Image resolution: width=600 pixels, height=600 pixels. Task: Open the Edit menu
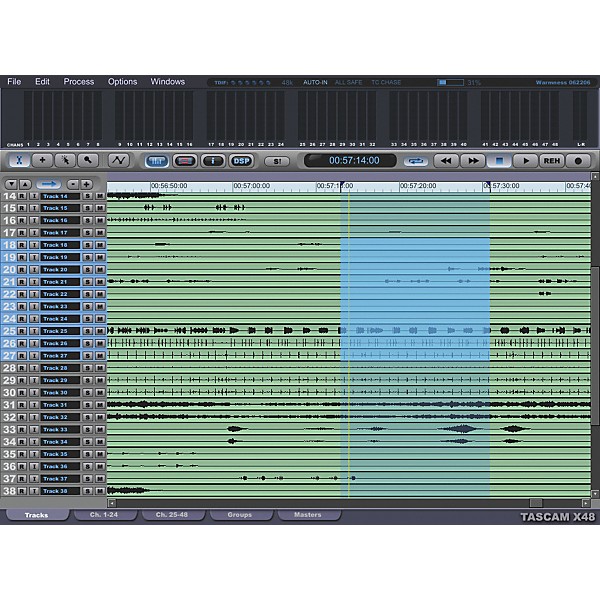coord(42,82)
